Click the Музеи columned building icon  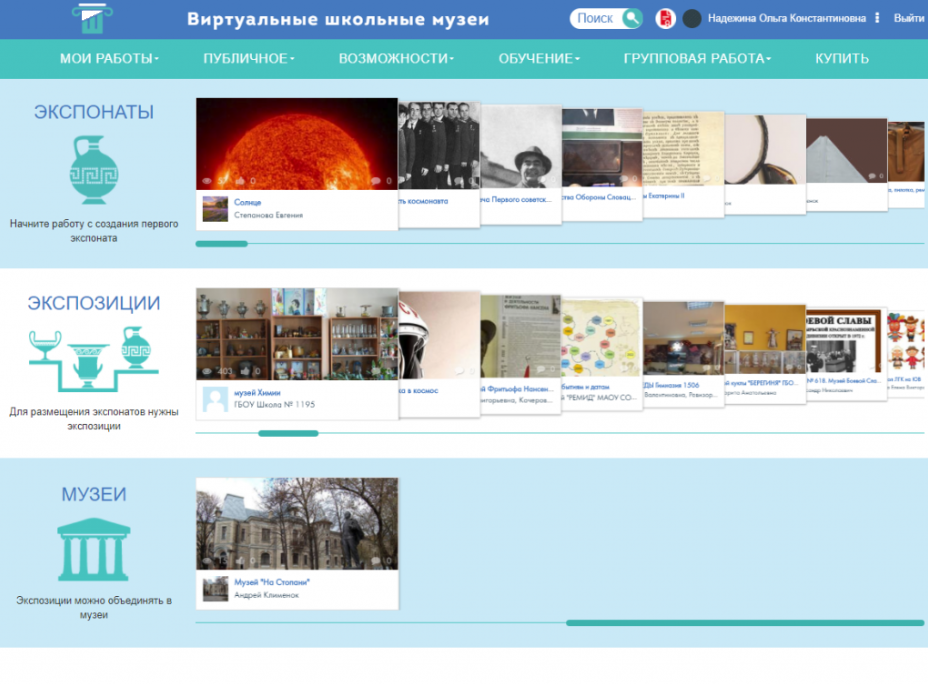point(94,549)
